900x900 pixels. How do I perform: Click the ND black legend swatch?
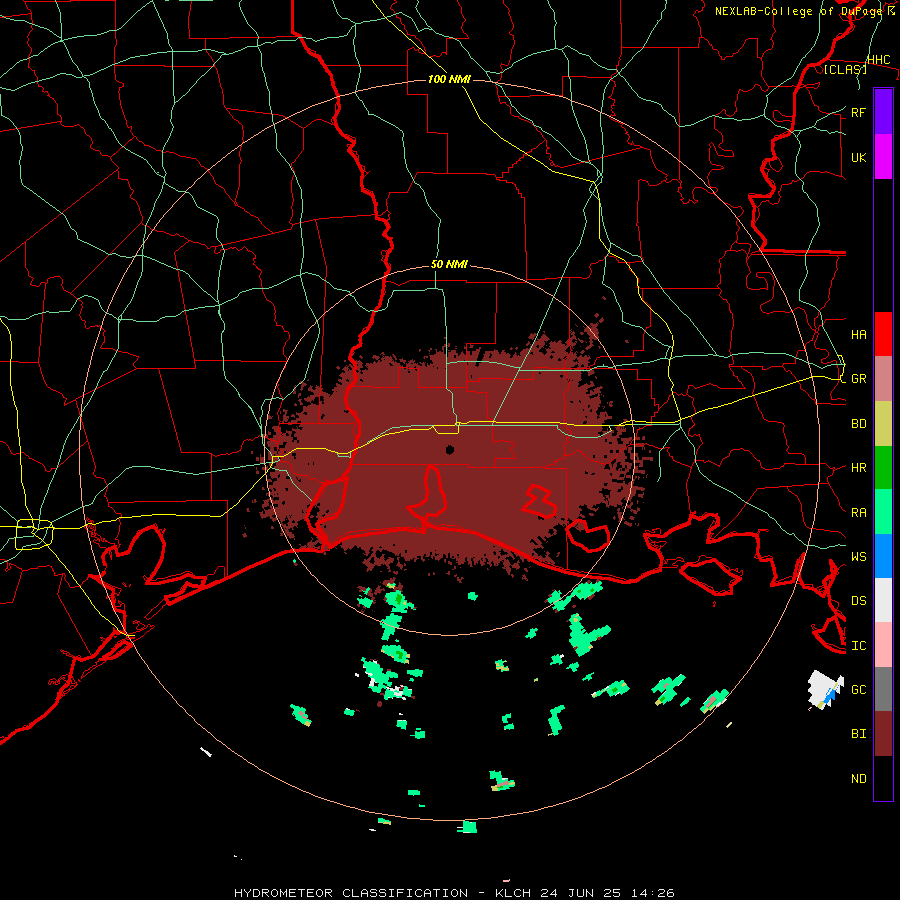(x=883, y=778)
